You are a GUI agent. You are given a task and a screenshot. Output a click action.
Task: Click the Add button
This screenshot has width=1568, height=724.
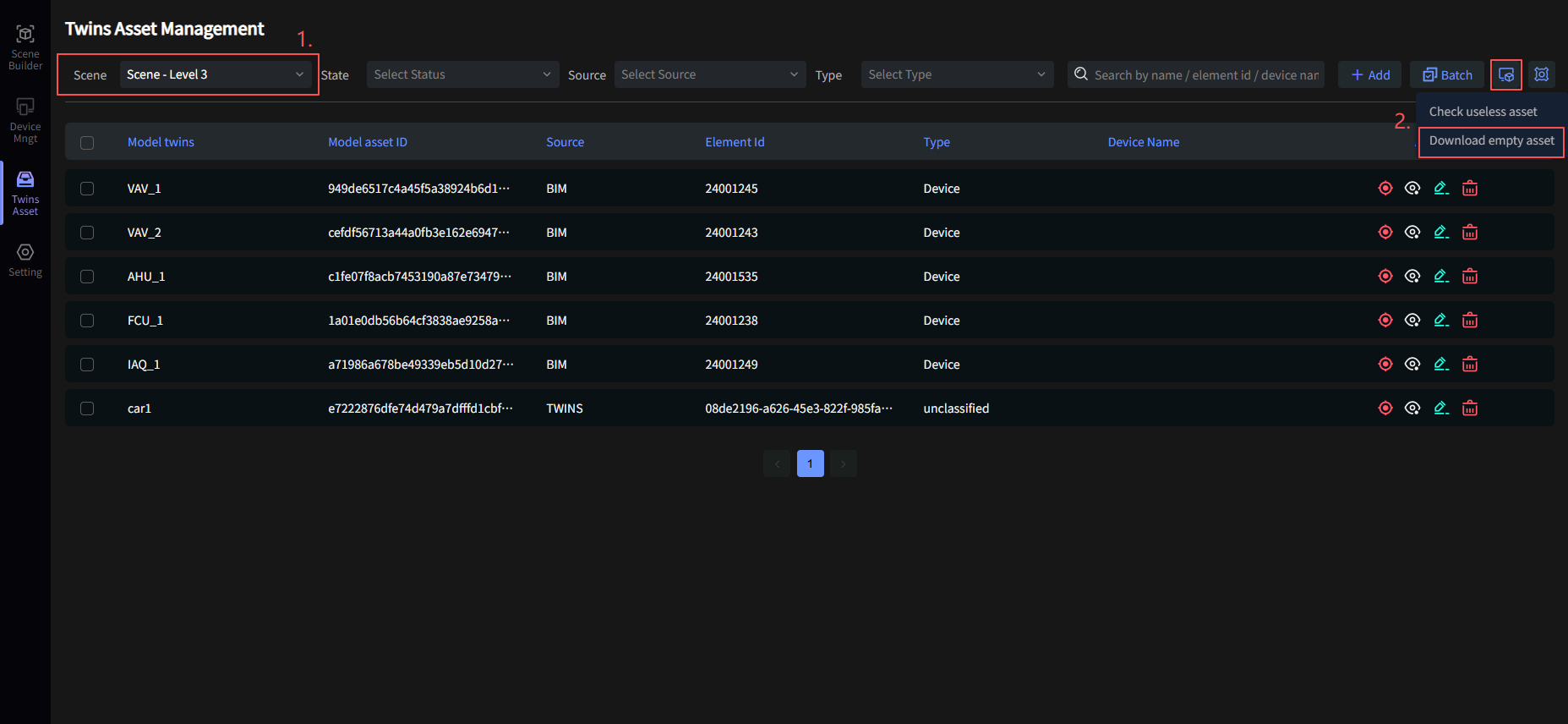click(1369, 74)
